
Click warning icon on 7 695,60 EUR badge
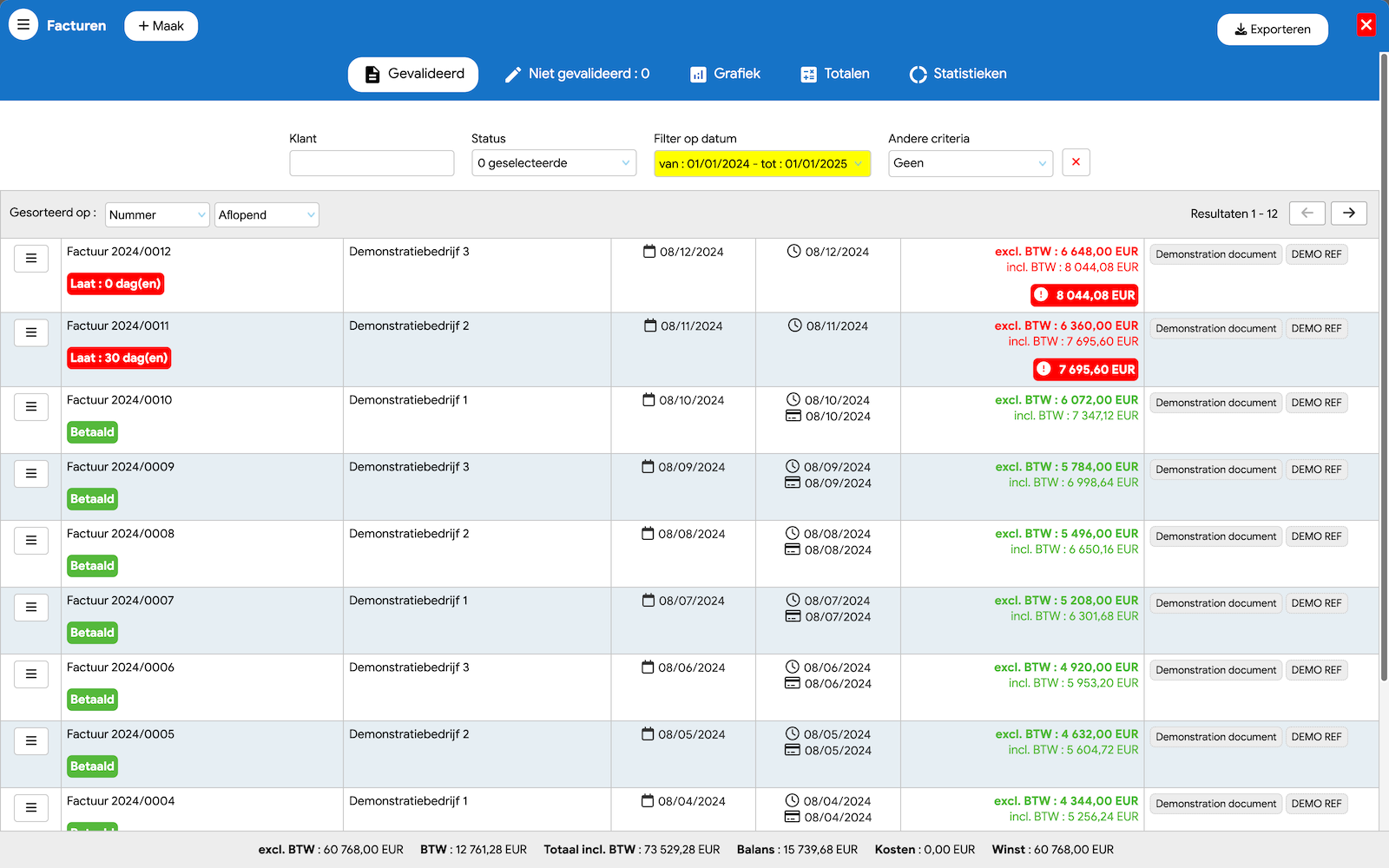click(1043, 369)
